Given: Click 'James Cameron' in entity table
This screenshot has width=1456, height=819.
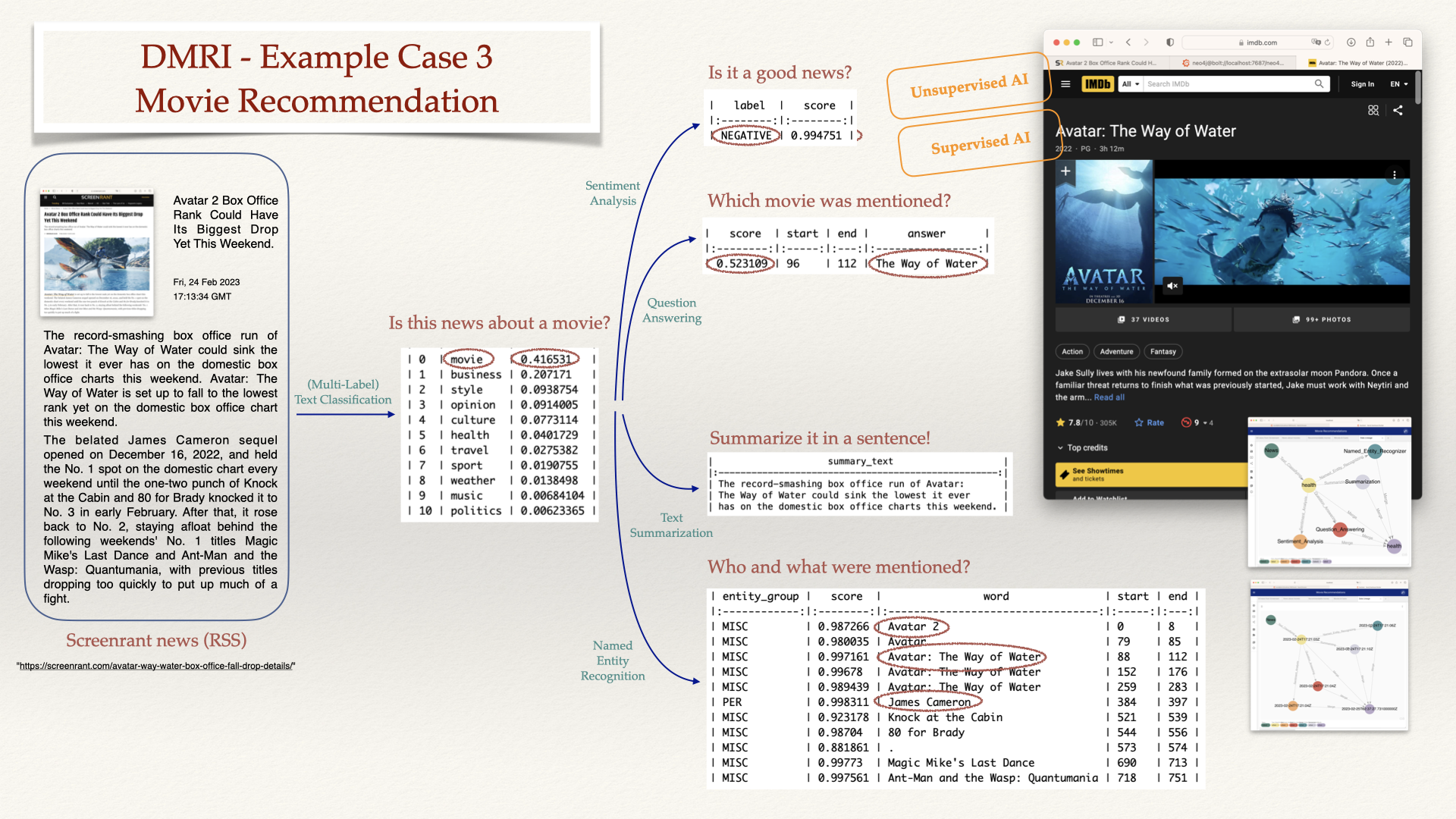Looking at the screenshot, I should click(929, 702).
